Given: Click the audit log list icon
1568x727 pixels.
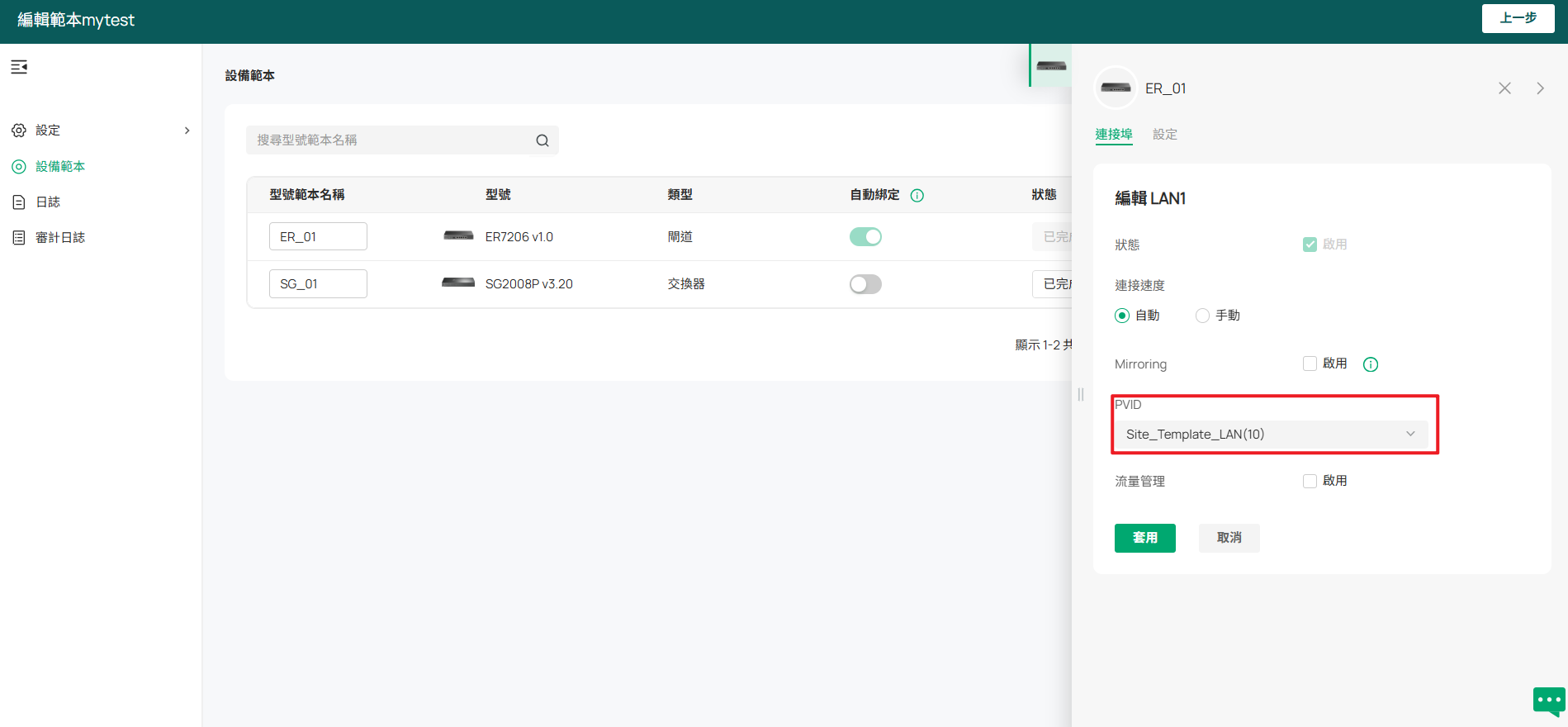Looking at the screenshot, I should 19,238.
